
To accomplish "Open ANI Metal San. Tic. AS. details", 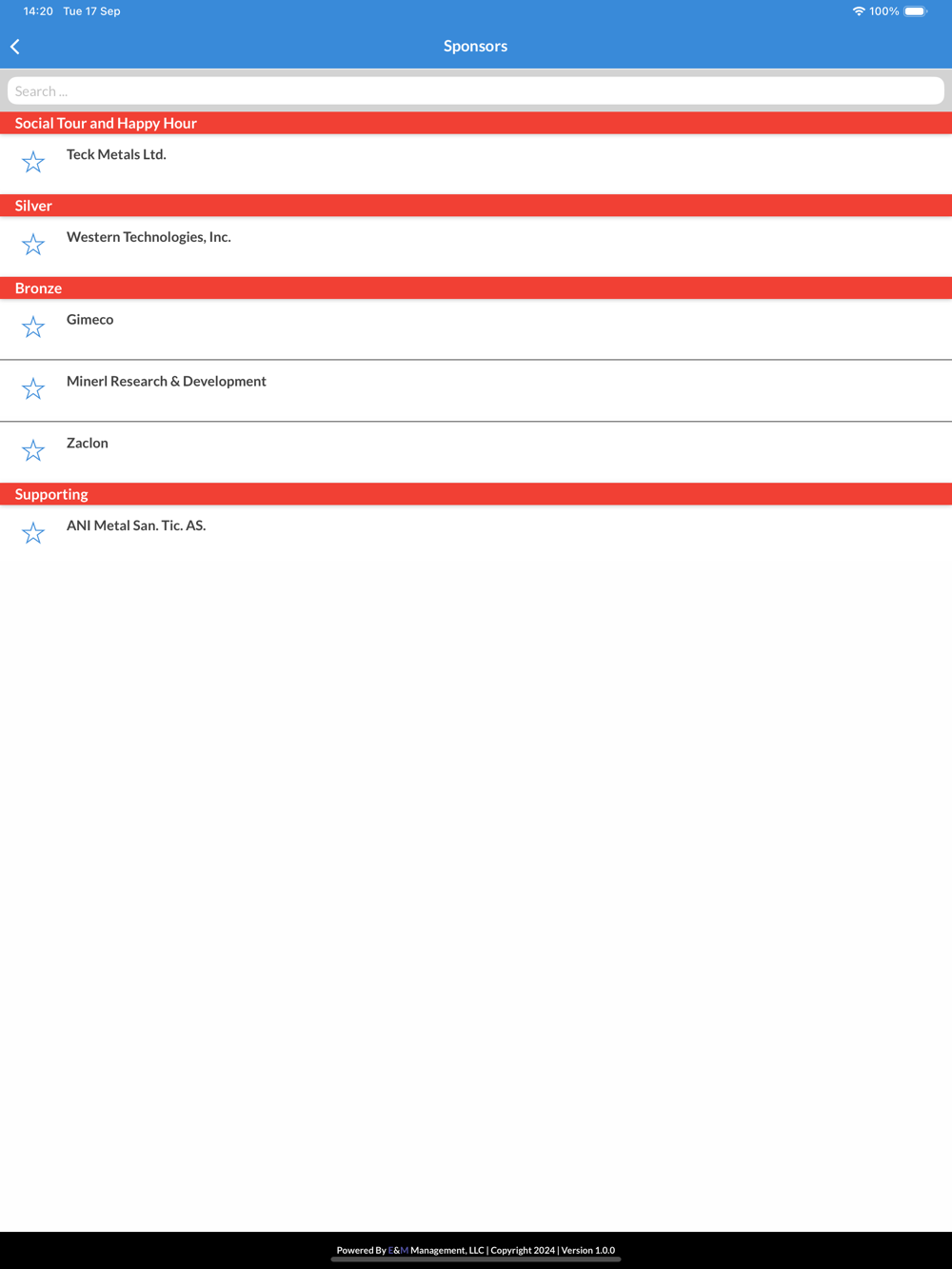I will pyautogui.click(x=476, y=535).
